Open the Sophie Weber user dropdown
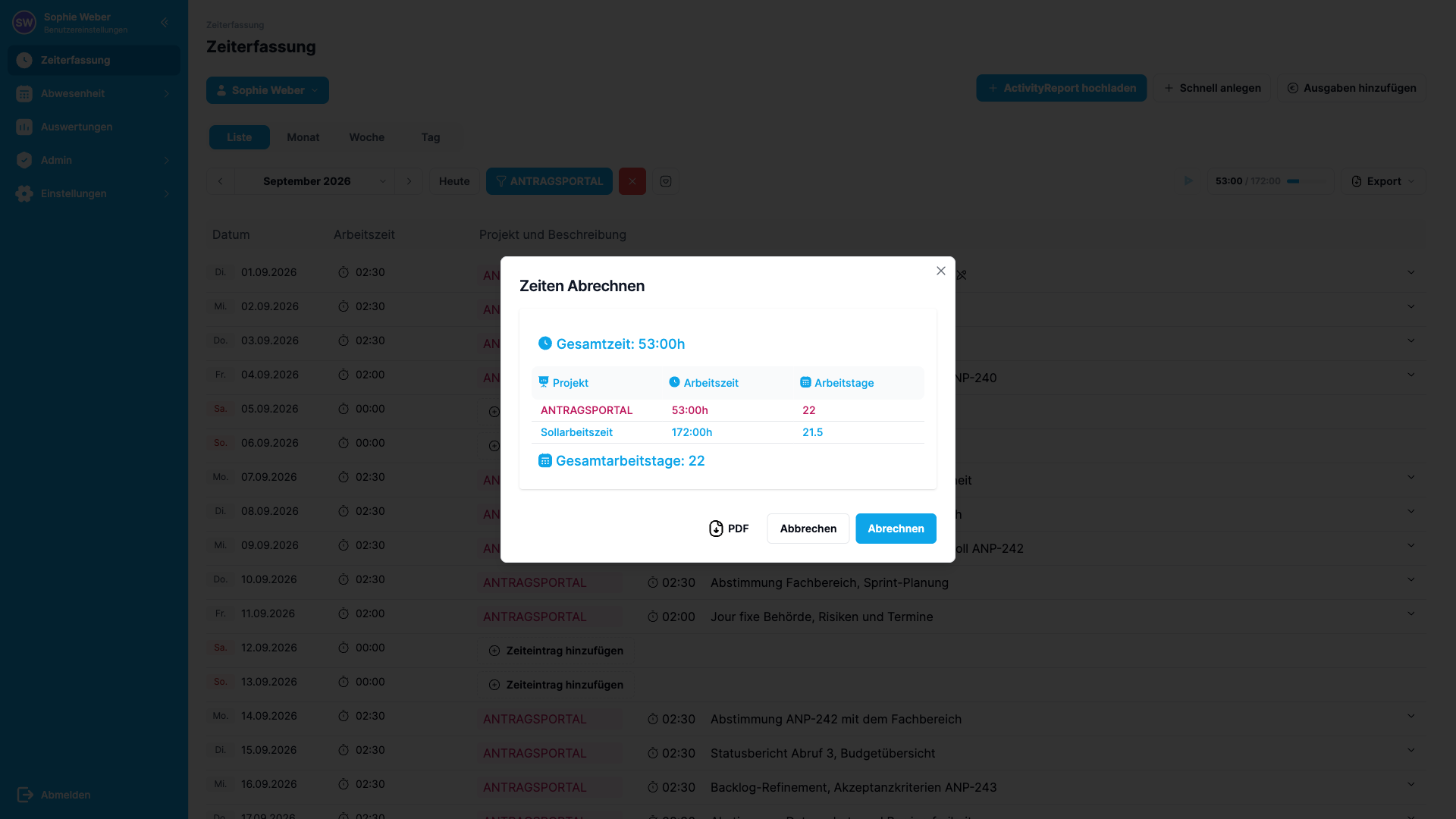This screenshot has width=1456, height=819. (x=268, y=90)
